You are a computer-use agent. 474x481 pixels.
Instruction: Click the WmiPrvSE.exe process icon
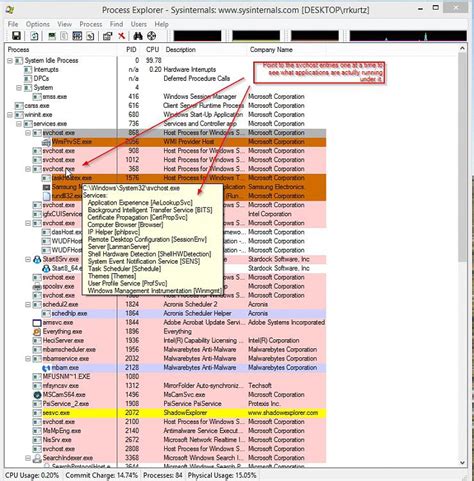click(x=46, y=142)
